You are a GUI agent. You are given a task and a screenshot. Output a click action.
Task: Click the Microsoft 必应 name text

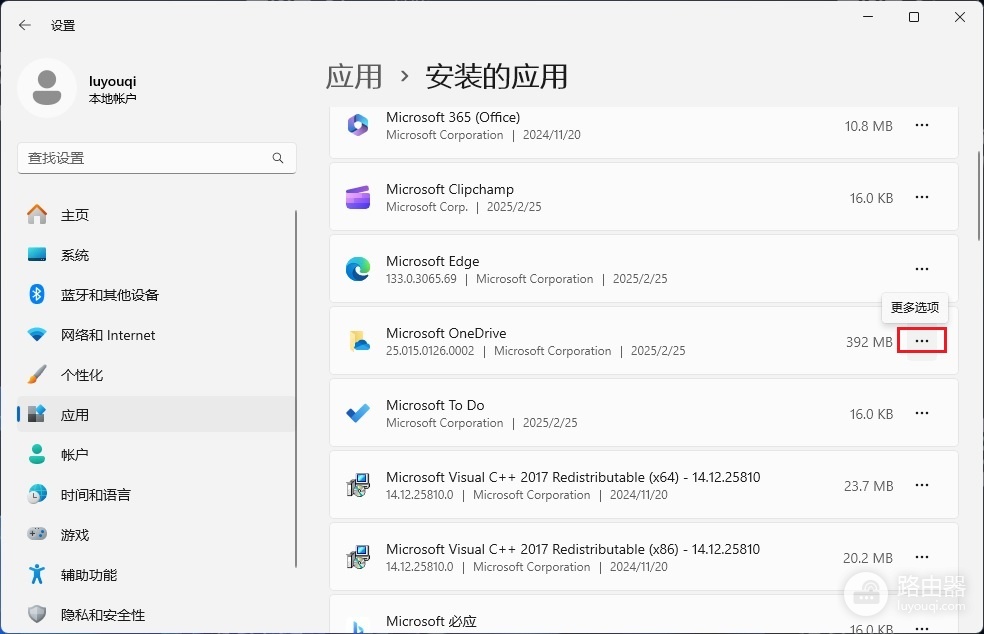click(x=431, y=621)
